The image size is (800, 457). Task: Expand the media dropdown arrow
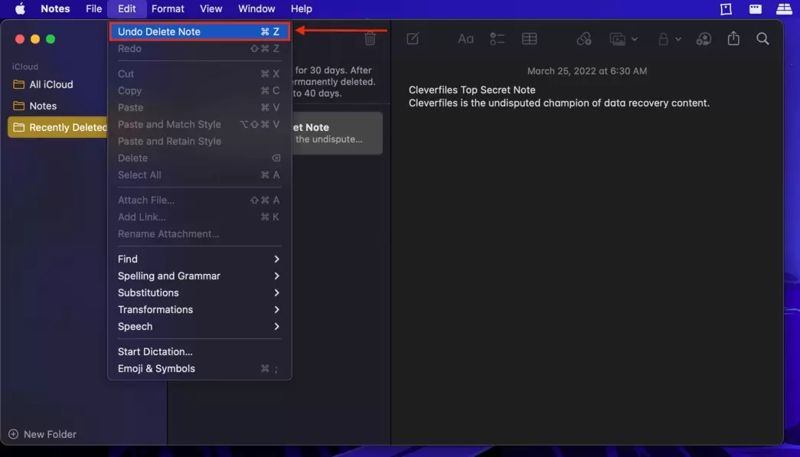[x=634, y=39]
